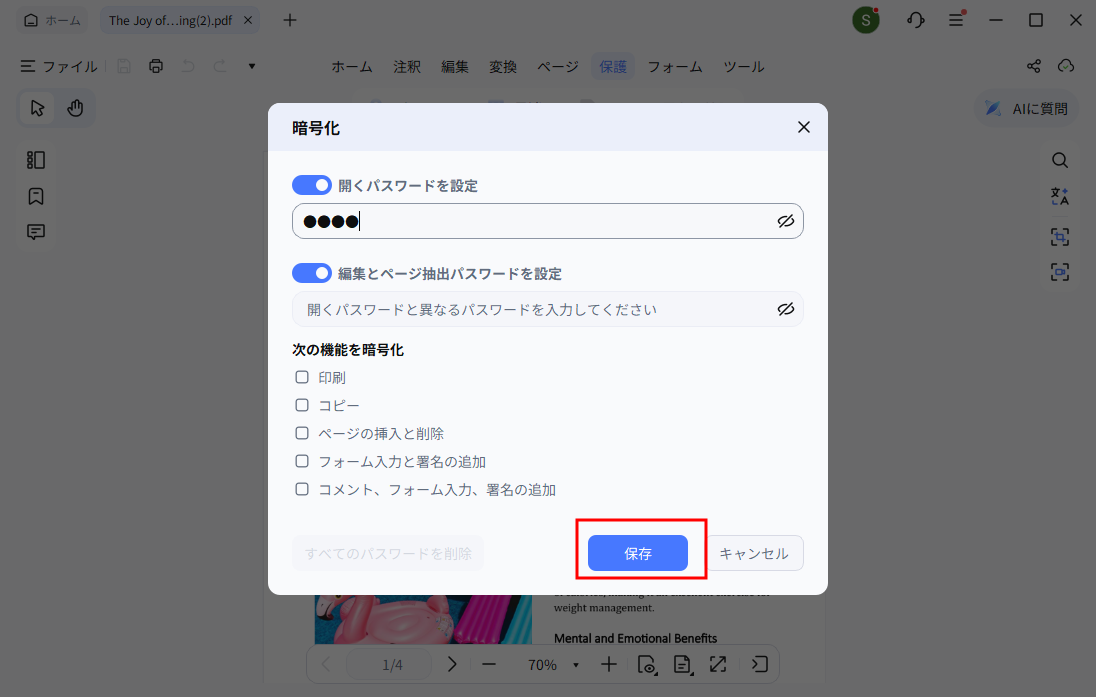Image resolution: width=1096 pixels, height=697 pixels.
Task: Open the bookmarks panel
Action: 35,195
